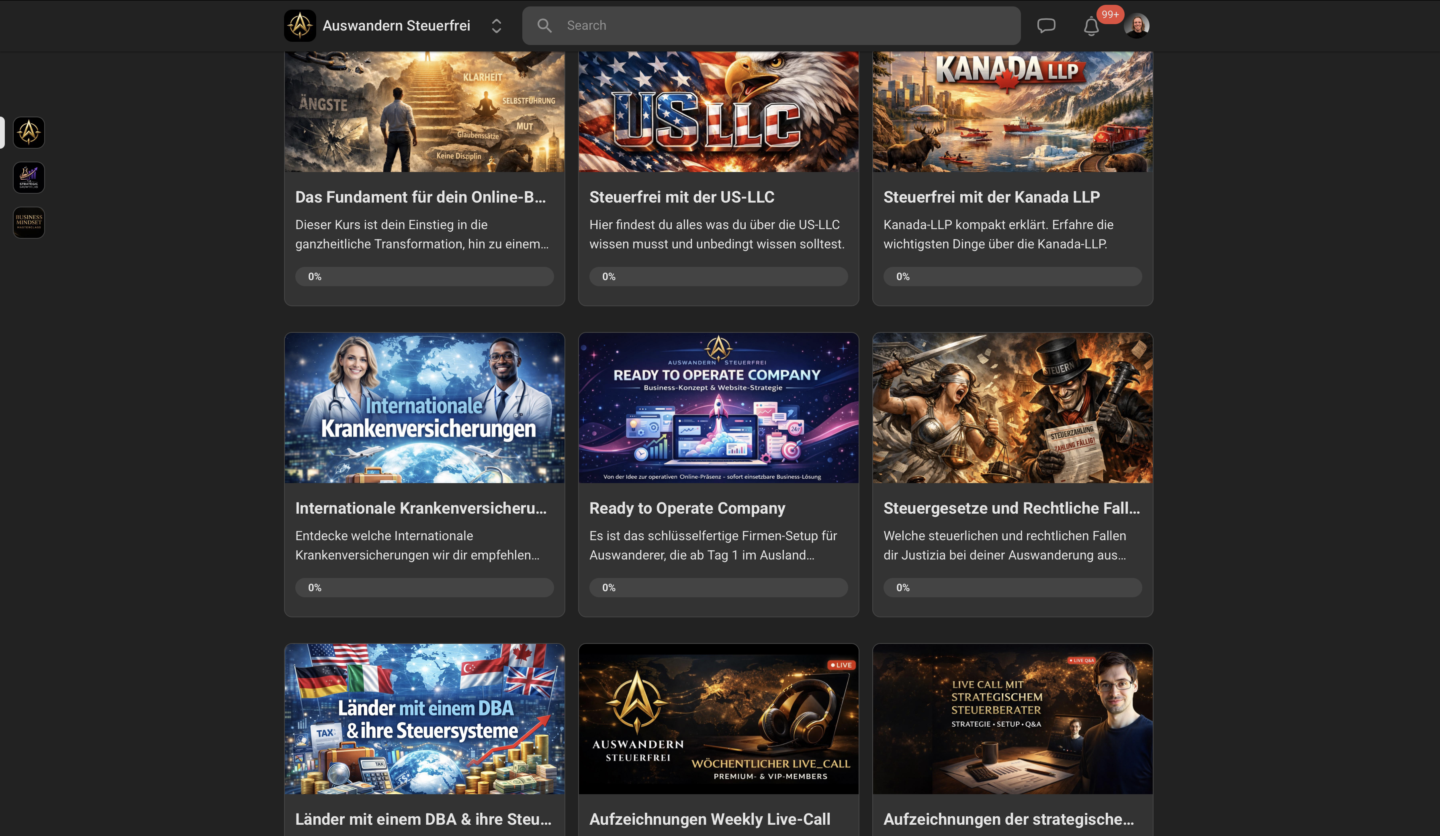1440x836 pixels.
Task: Open the Business Mindset community icon
Action: coord(28,223)
